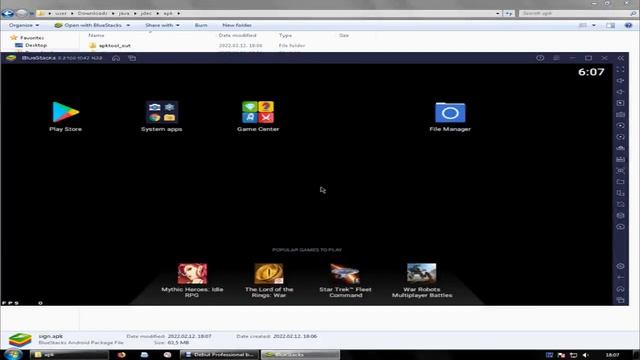The width and height of the screenshot is (640, 360).
Task: Click the Android back arrow in sidebar
Action: point(620,278)
